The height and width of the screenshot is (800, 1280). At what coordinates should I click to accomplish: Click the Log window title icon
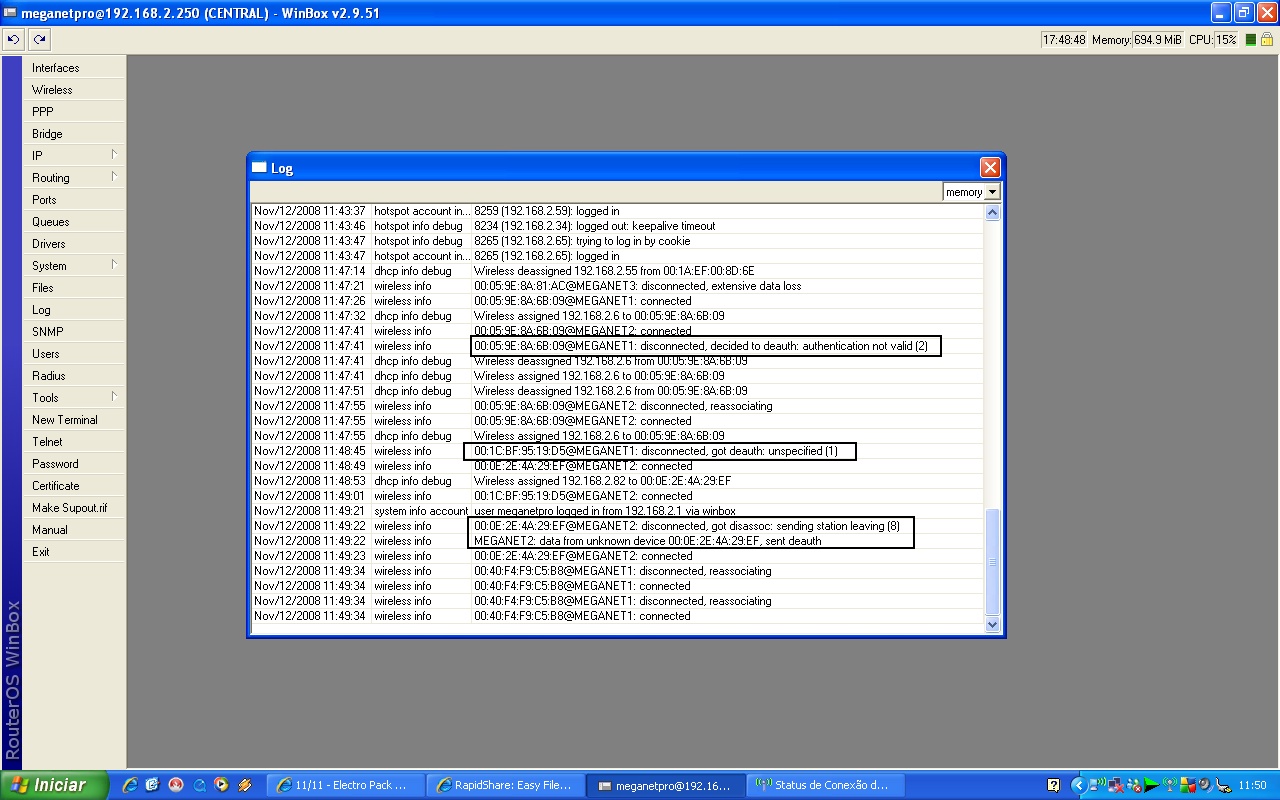point(259,168)
